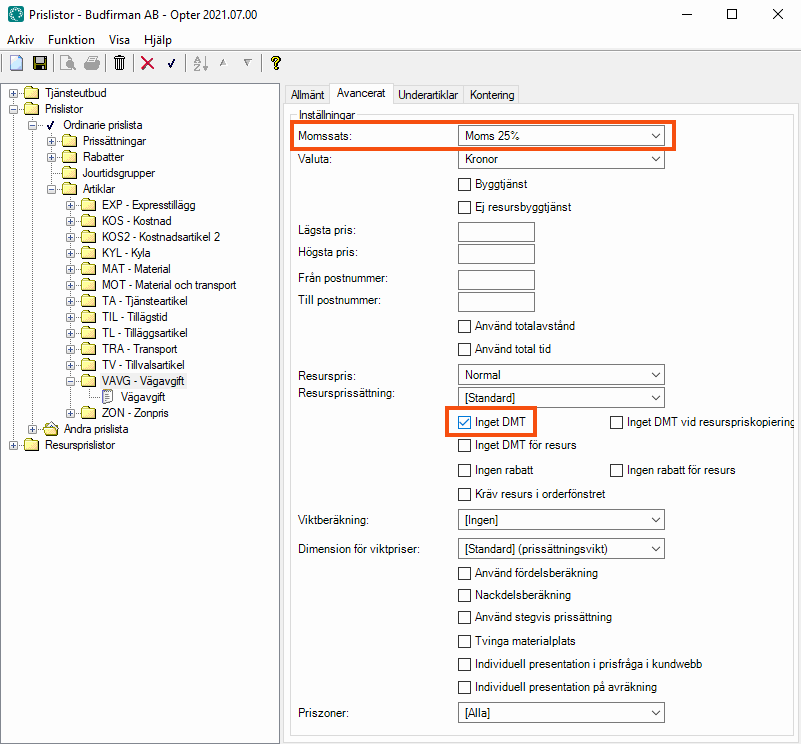The width and height of the screenshot is (801, 744).
Task: Enable the Byggtjänst checkbox
Action: 464,184
